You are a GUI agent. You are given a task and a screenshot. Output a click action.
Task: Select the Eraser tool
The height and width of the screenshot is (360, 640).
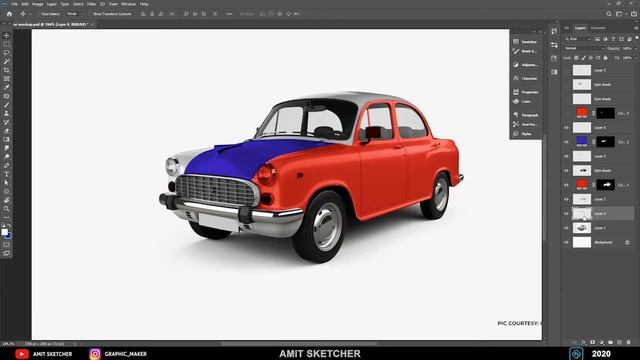(7, 131)
